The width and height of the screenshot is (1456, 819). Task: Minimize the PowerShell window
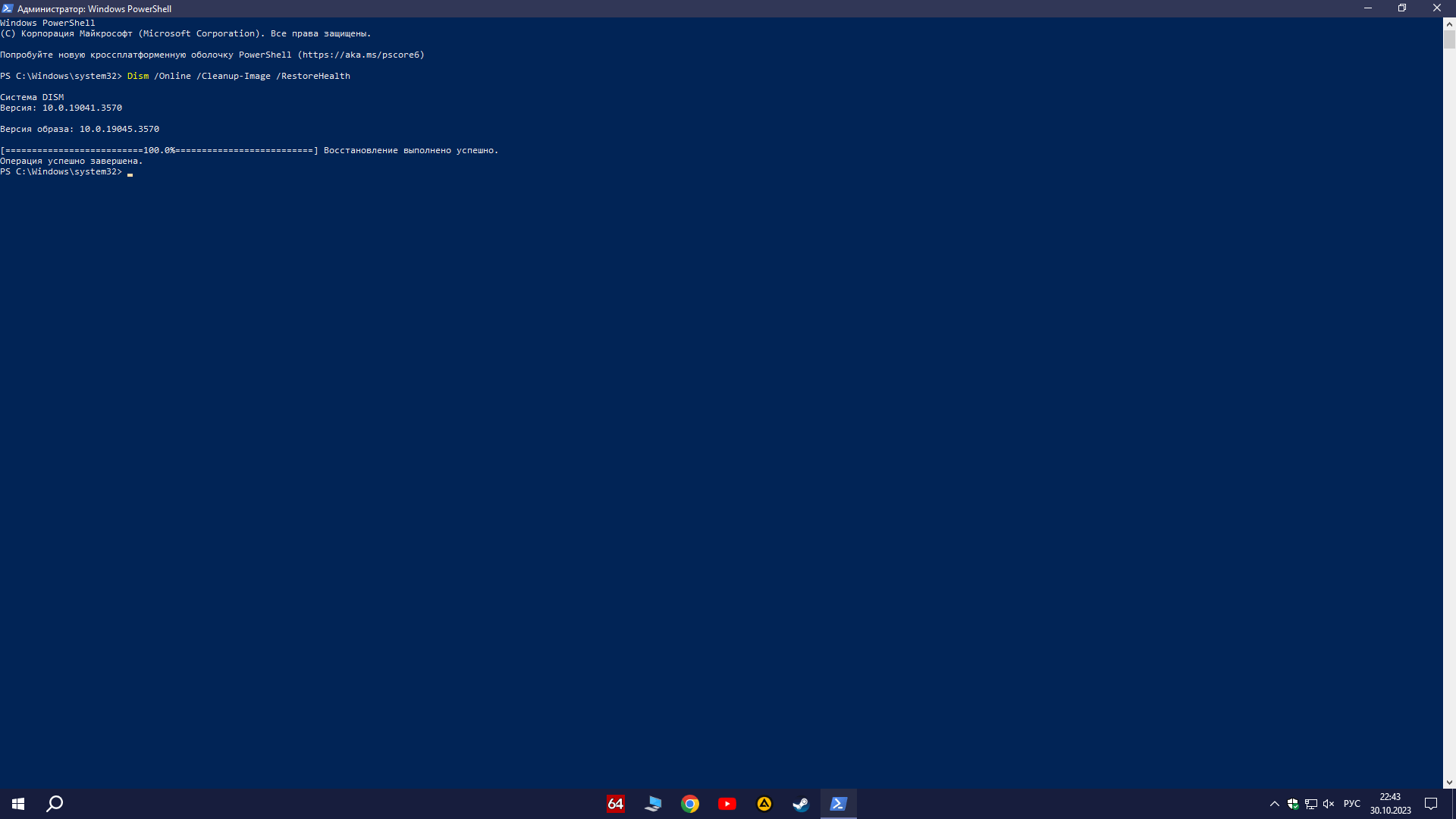pos(1368,8)
